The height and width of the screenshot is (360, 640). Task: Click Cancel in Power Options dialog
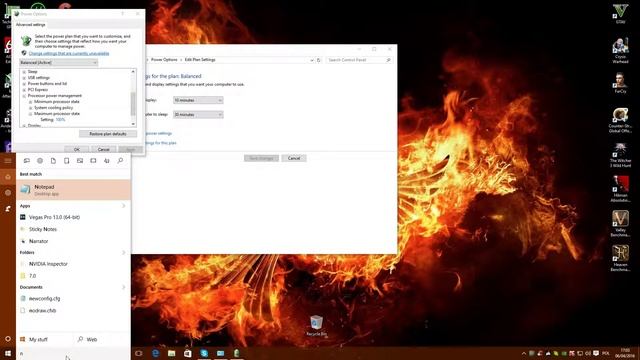tap(104, 149)
